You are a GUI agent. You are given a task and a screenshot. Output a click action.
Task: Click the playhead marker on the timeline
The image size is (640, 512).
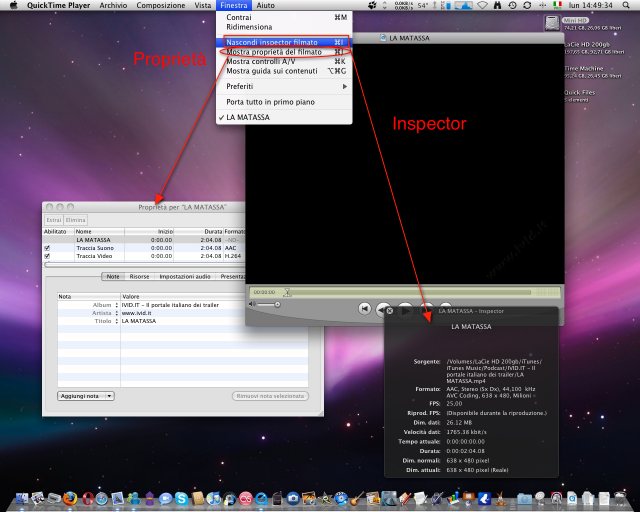click(x=287, y=292)
